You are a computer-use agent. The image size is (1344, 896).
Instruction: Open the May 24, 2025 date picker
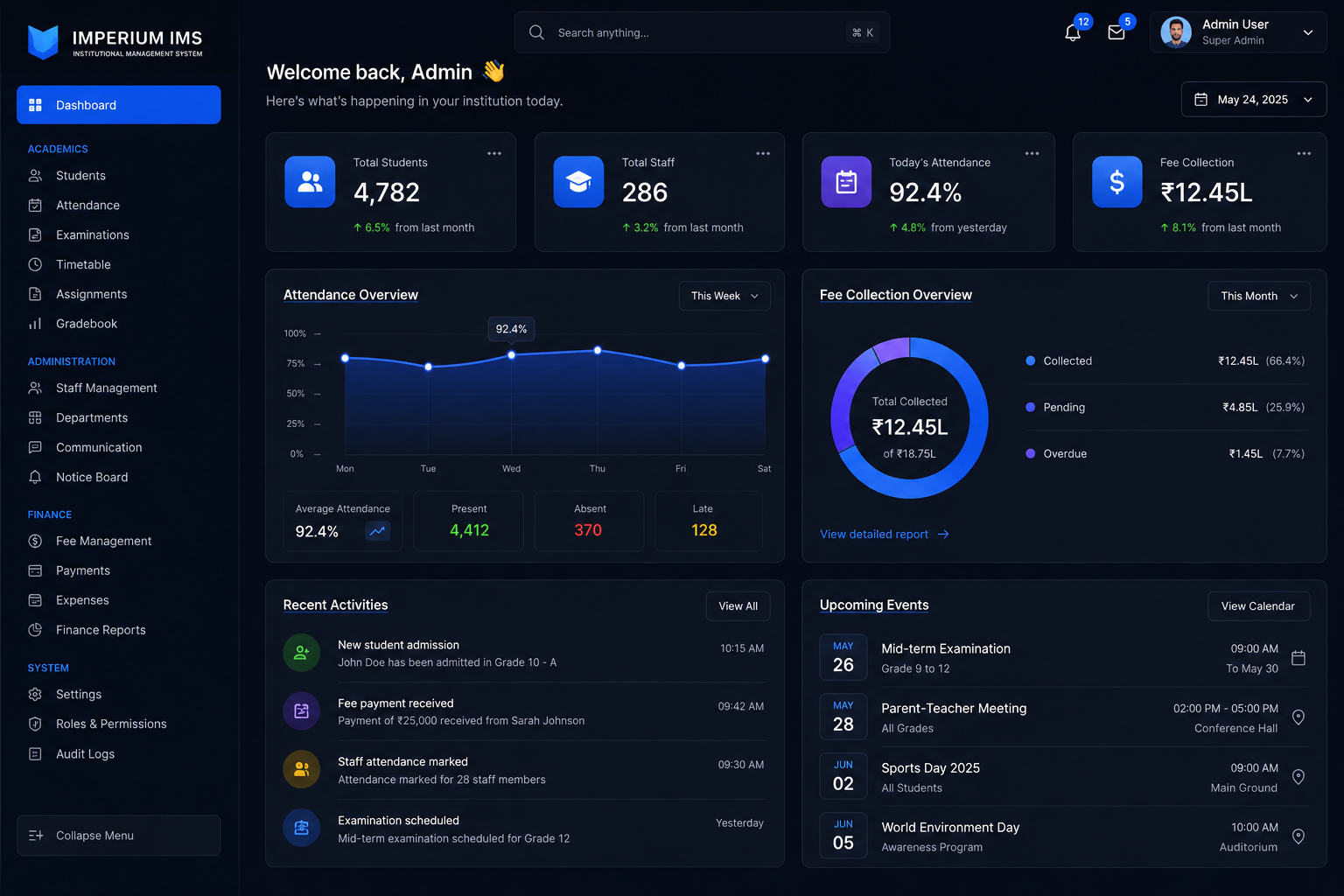(x=1254, y=100)
